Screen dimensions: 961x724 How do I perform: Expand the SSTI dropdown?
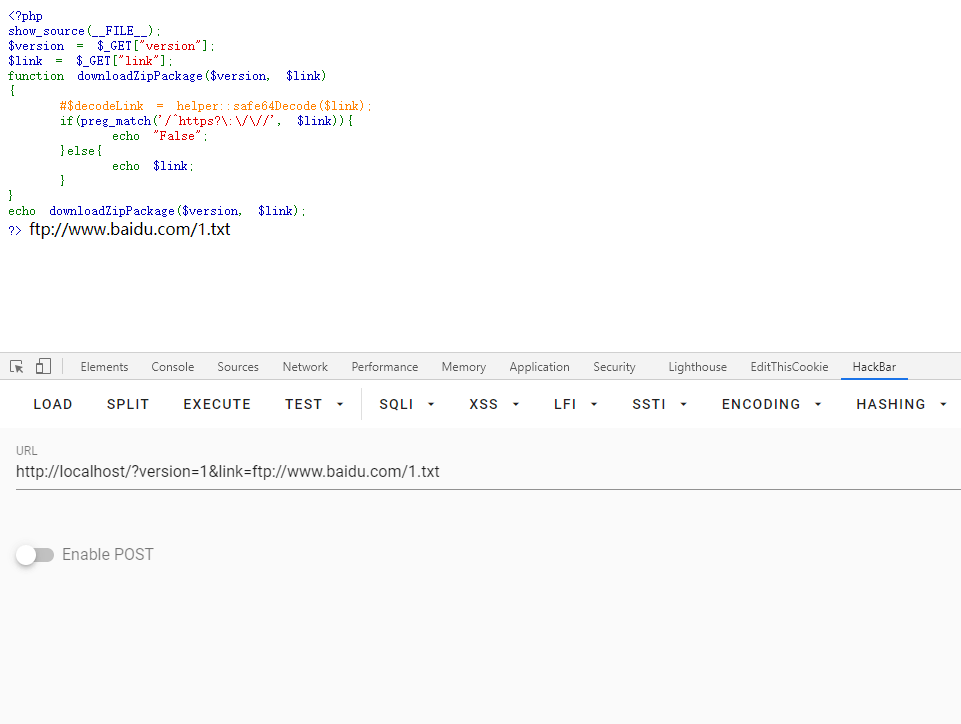pyautogui.click(x=659, y=404)
